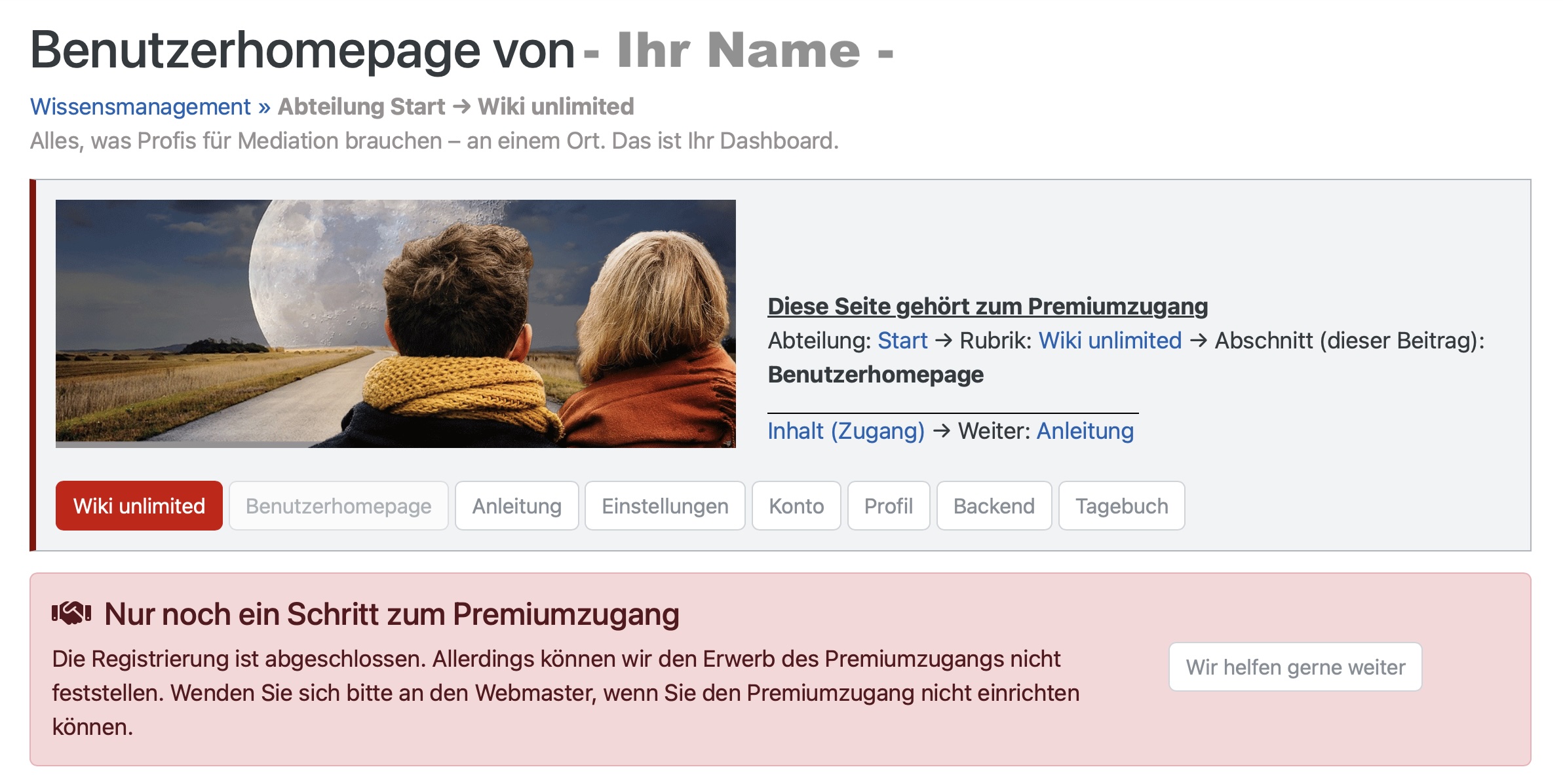Click the moon landscape header image

(396, 324)
